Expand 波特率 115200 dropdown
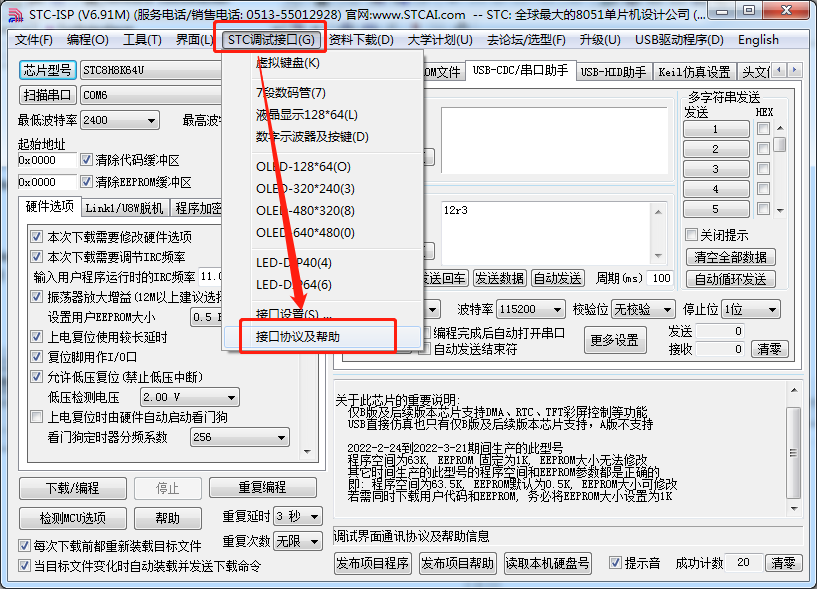 click(x=530, y=310)
